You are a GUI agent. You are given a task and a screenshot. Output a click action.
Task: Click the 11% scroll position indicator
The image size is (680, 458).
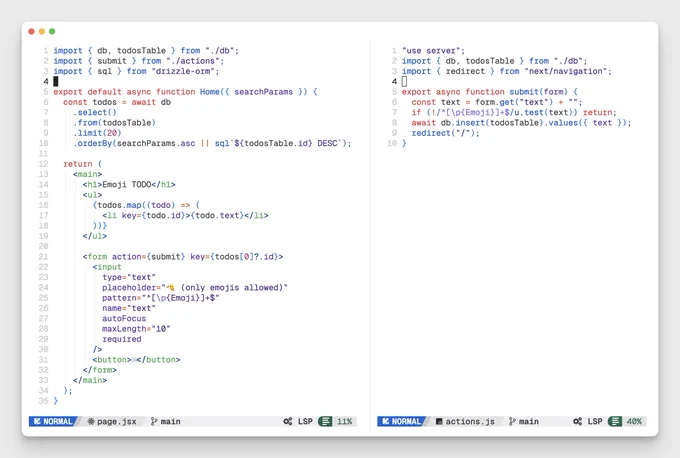[345, 421]
